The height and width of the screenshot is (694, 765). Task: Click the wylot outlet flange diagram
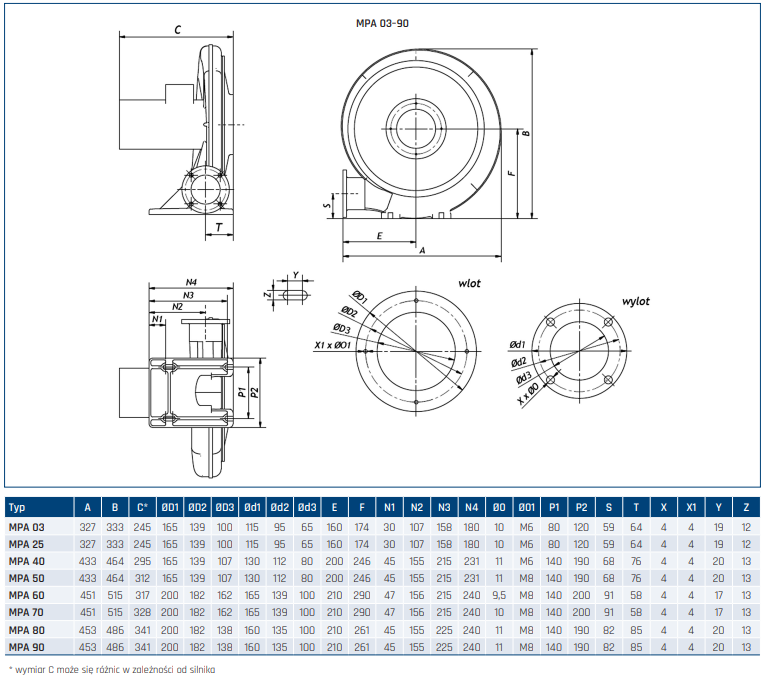pyautogui.click(x=579, y=350)
